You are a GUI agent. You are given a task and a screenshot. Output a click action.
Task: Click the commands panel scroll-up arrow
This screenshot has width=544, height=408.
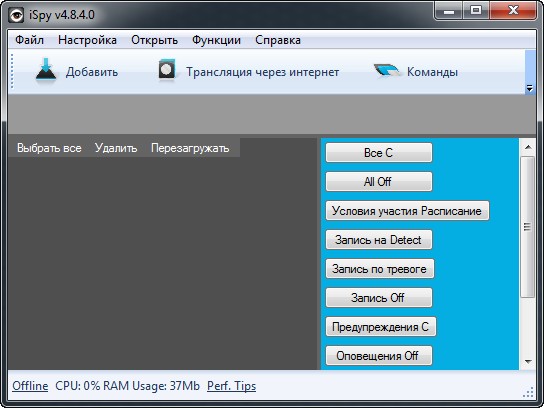[x=528, y=147]
